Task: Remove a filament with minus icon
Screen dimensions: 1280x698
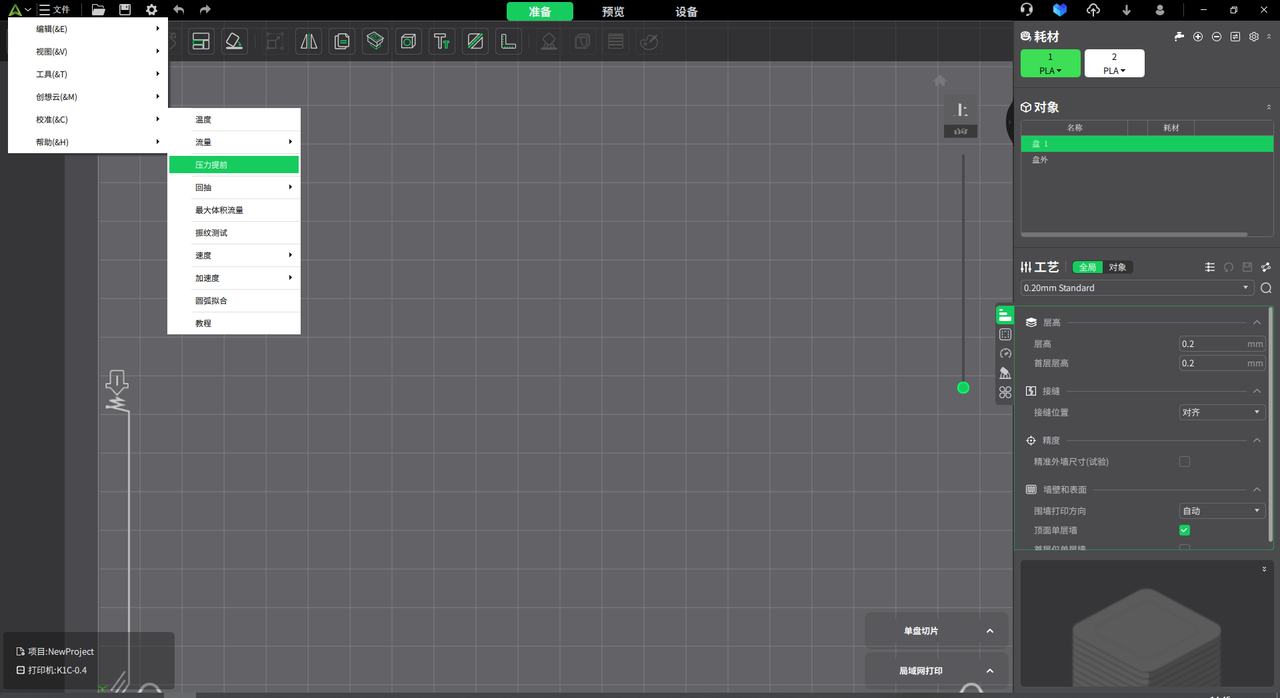Action: point(1216,36)
